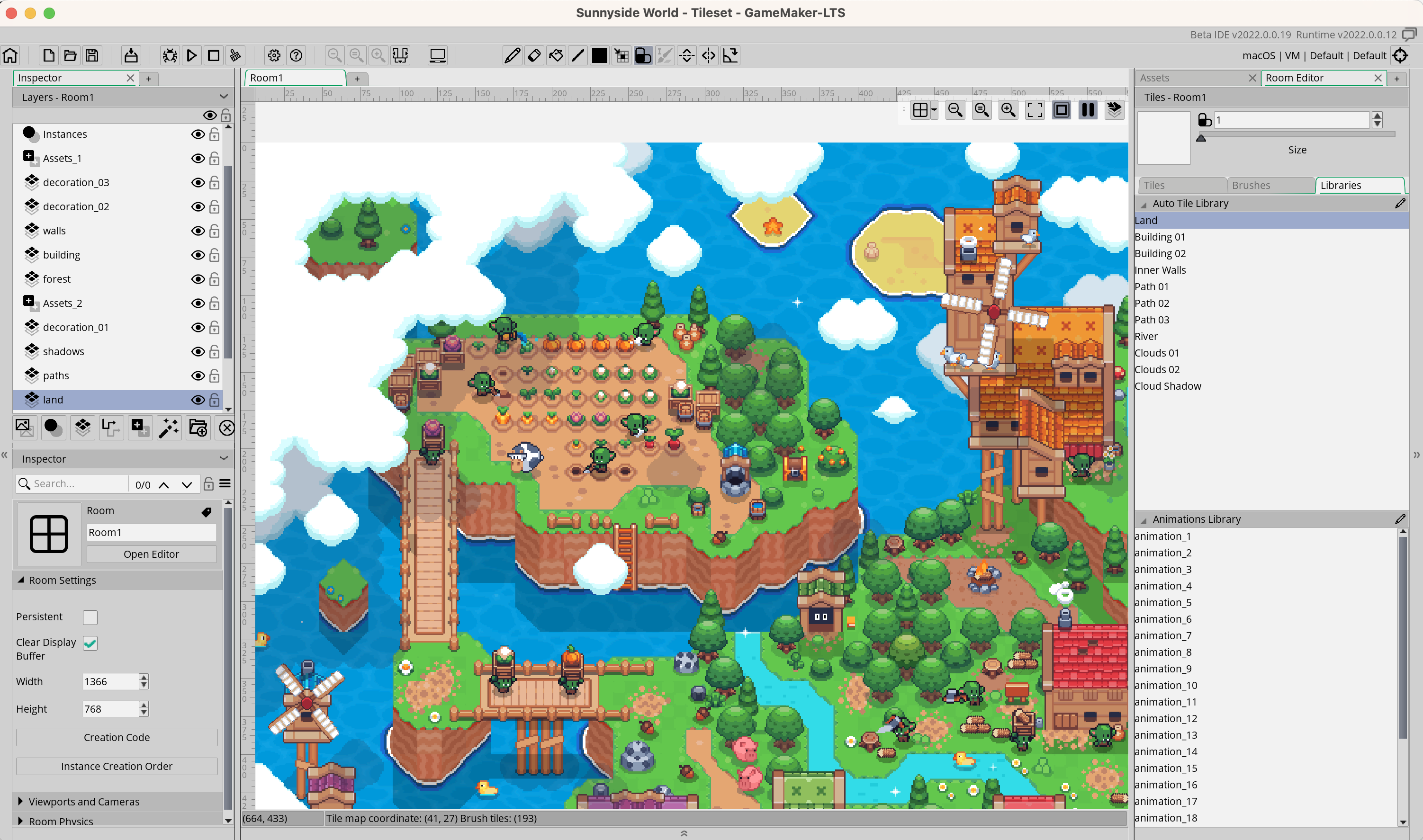This screenshot has width=1423, height=840.
Task: Zoom in the room canvas
Action: [1009, 110]
